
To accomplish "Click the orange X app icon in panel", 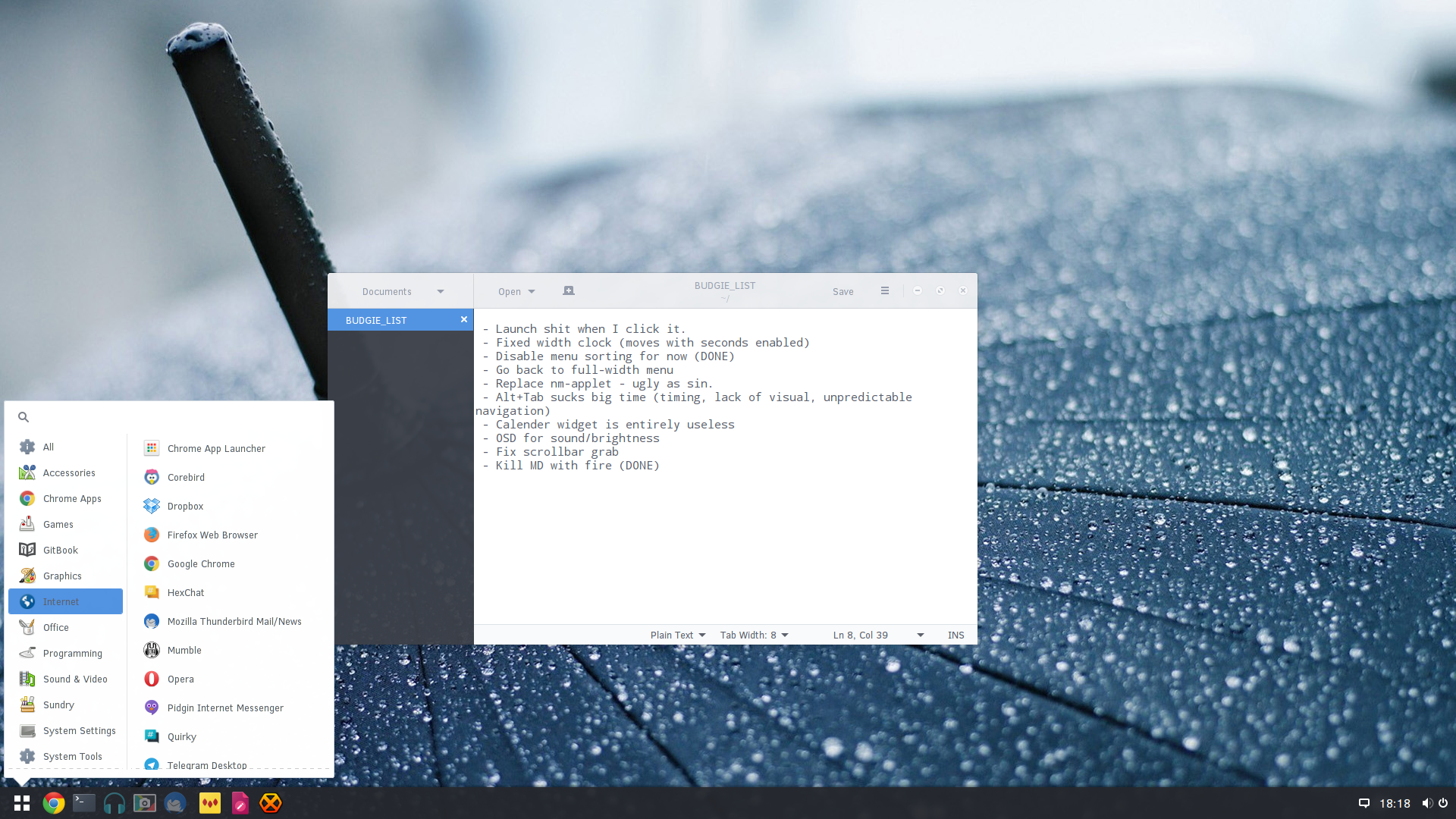I will point(271,803).
